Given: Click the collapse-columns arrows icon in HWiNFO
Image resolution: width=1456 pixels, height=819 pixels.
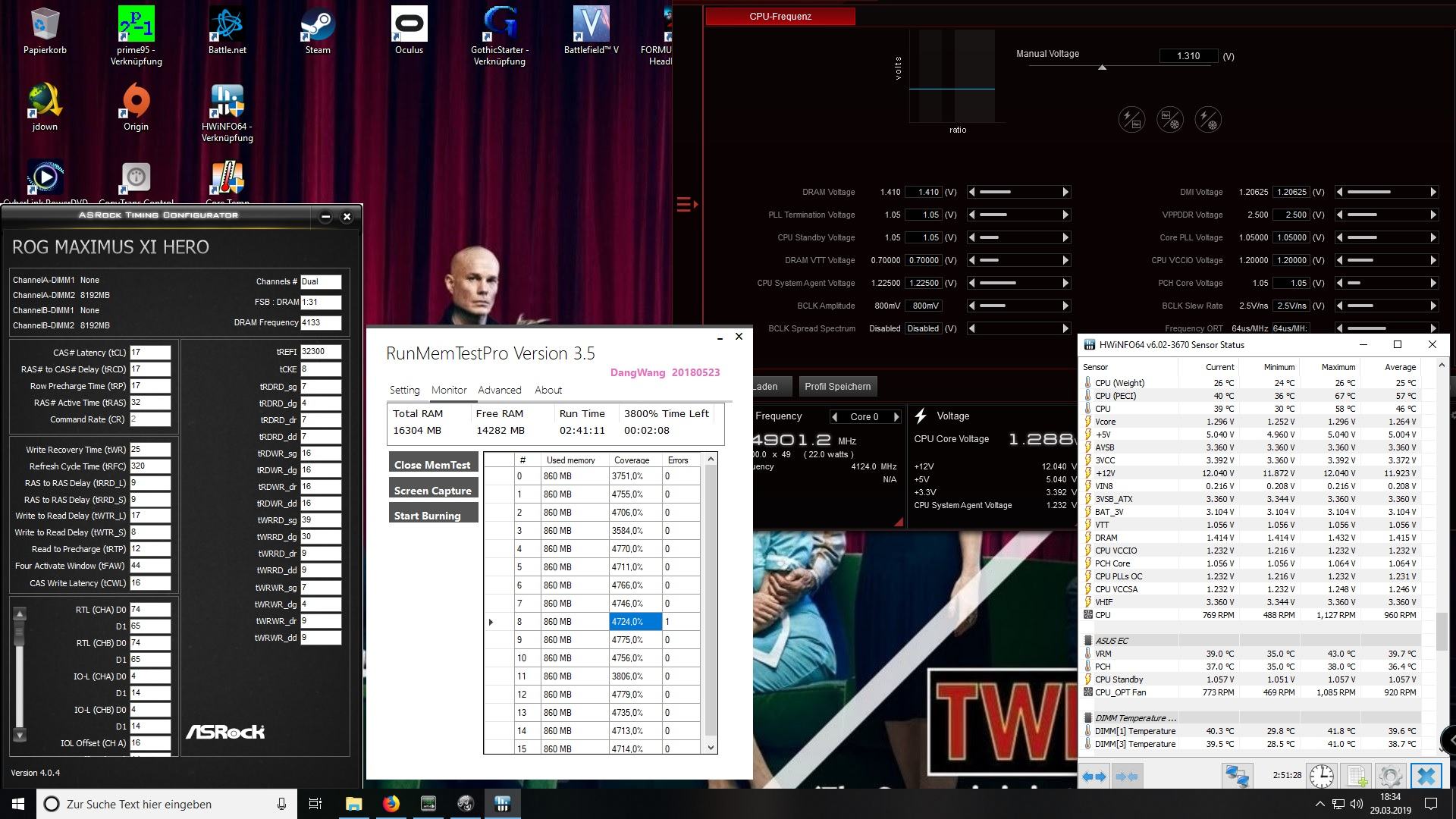Looking at the screenshot, I should point(1128,776).
